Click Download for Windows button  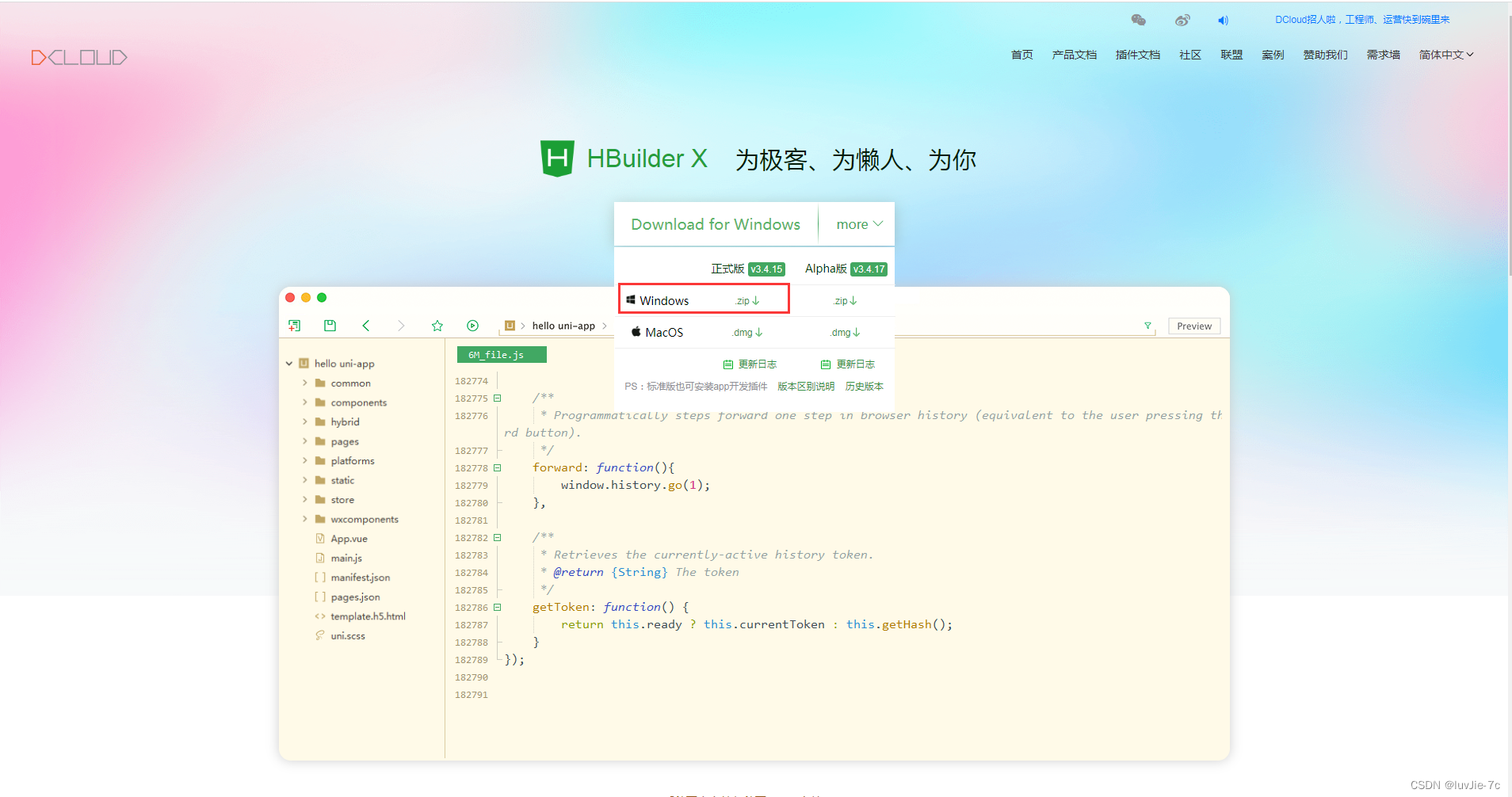coord(716,224)
